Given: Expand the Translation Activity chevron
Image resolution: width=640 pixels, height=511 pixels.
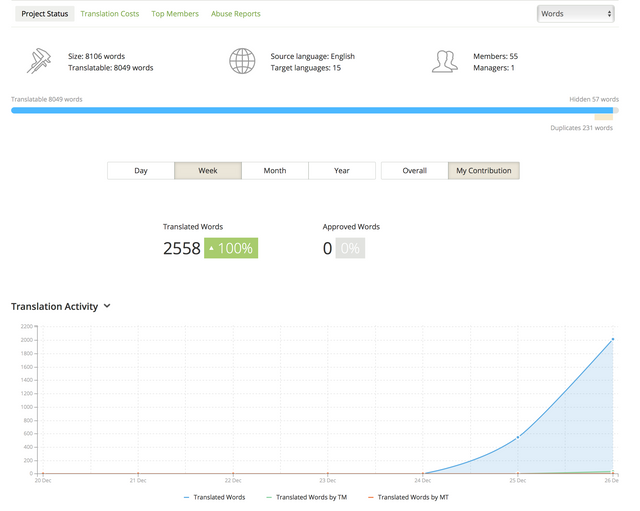Looking at the screenshot, I should pos(107,306).
